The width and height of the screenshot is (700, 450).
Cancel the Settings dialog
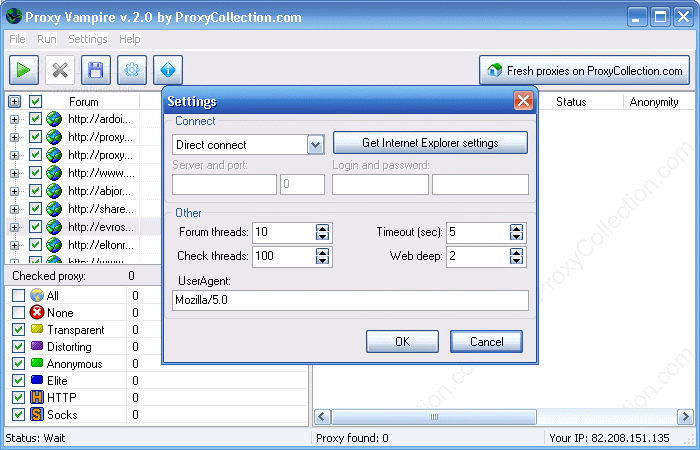[x=486, y=342]
